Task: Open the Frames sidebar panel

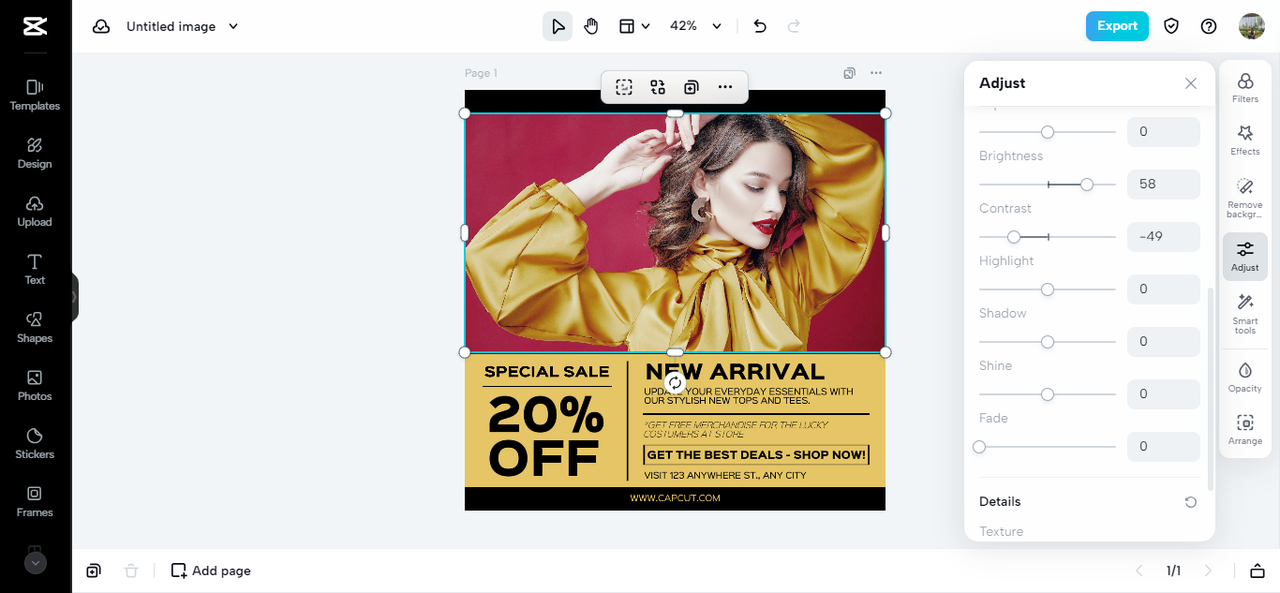Action: (35, 501)
